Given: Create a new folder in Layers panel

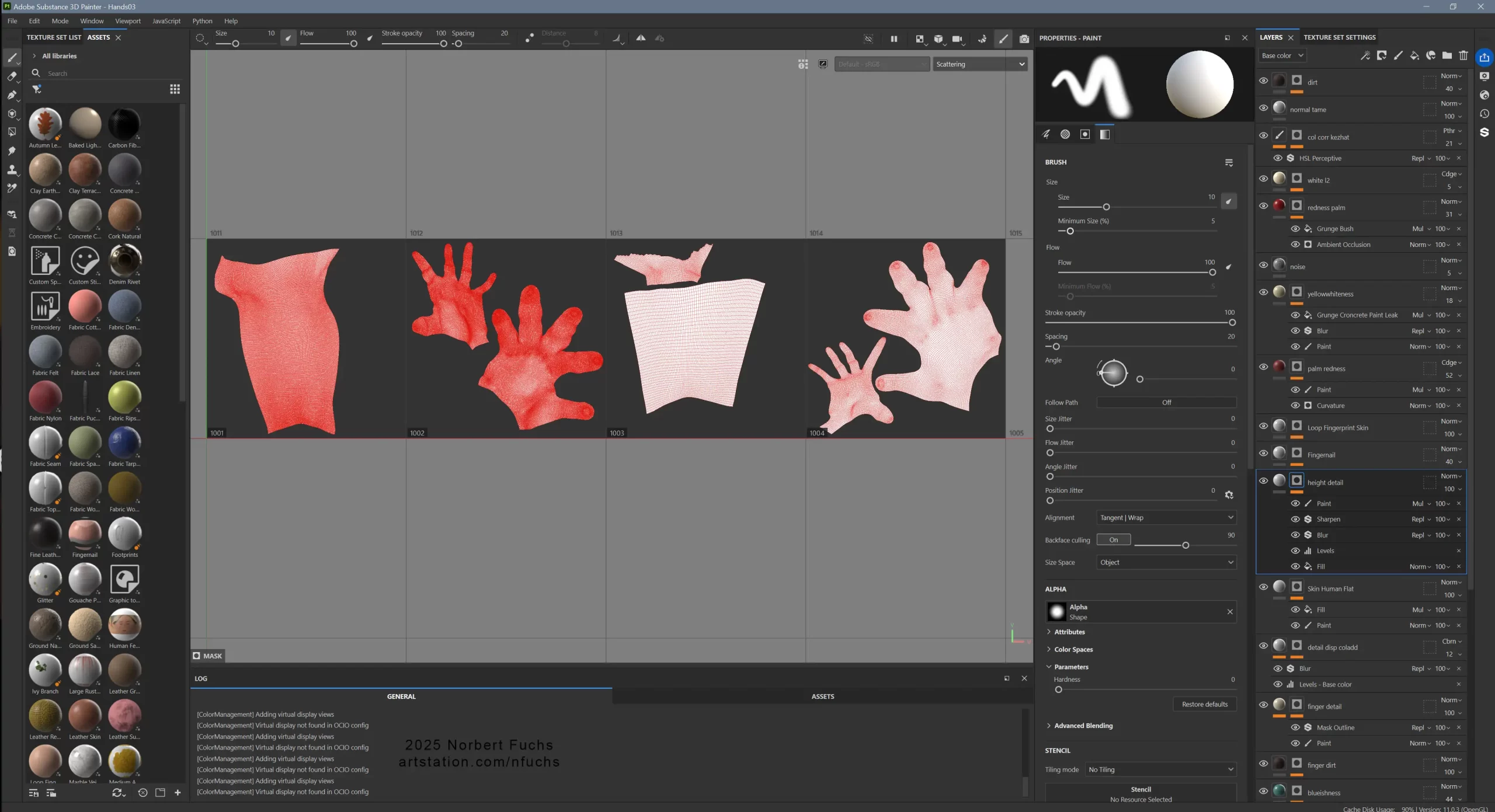Looking at the screenshot, I should coord(1447,55).
